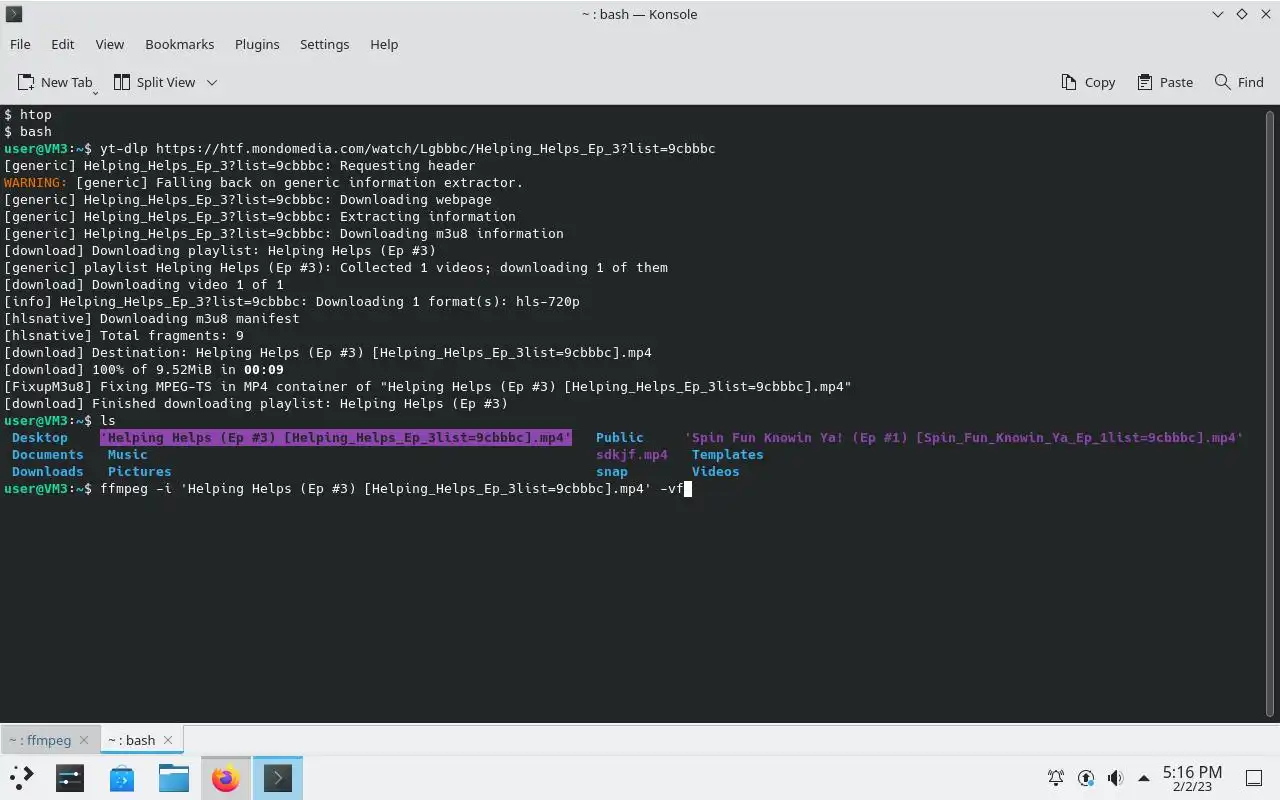Screen dimensions: 1280x800
Task: Click the 'Music' directory name
Action: (x=128, y=454)
